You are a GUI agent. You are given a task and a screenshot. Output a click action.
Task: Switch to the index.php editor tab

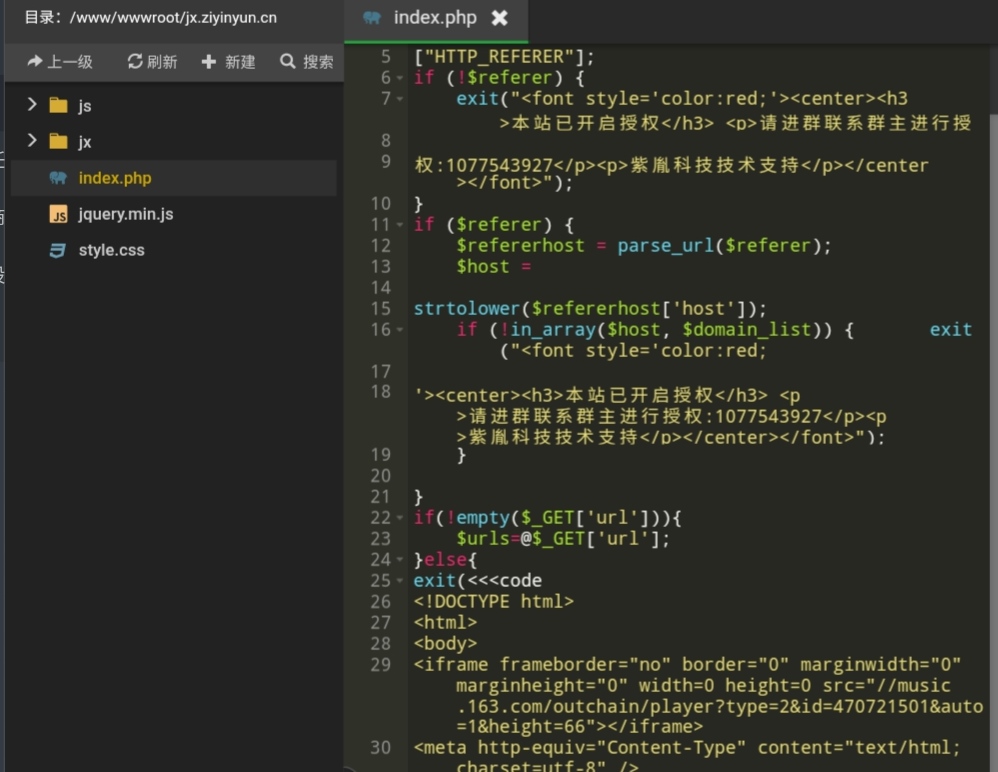click(x=434, y=18)
